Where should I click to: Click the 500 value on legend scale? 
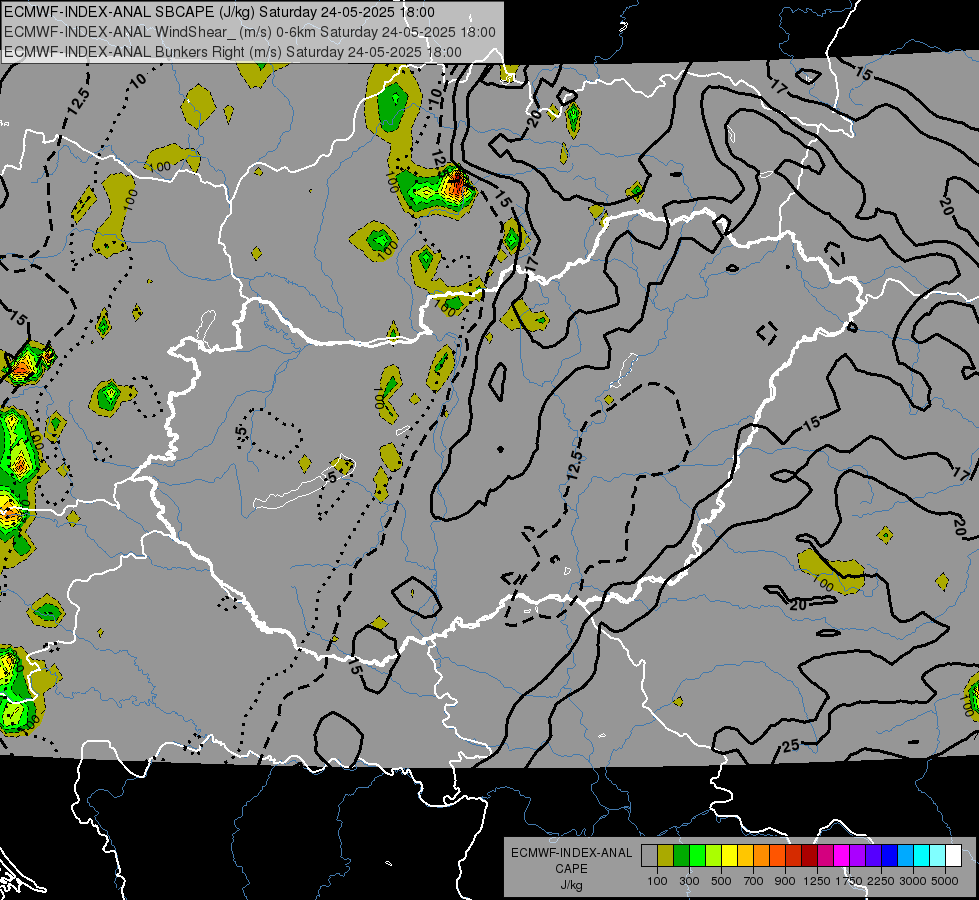click(x=721, y=881)
